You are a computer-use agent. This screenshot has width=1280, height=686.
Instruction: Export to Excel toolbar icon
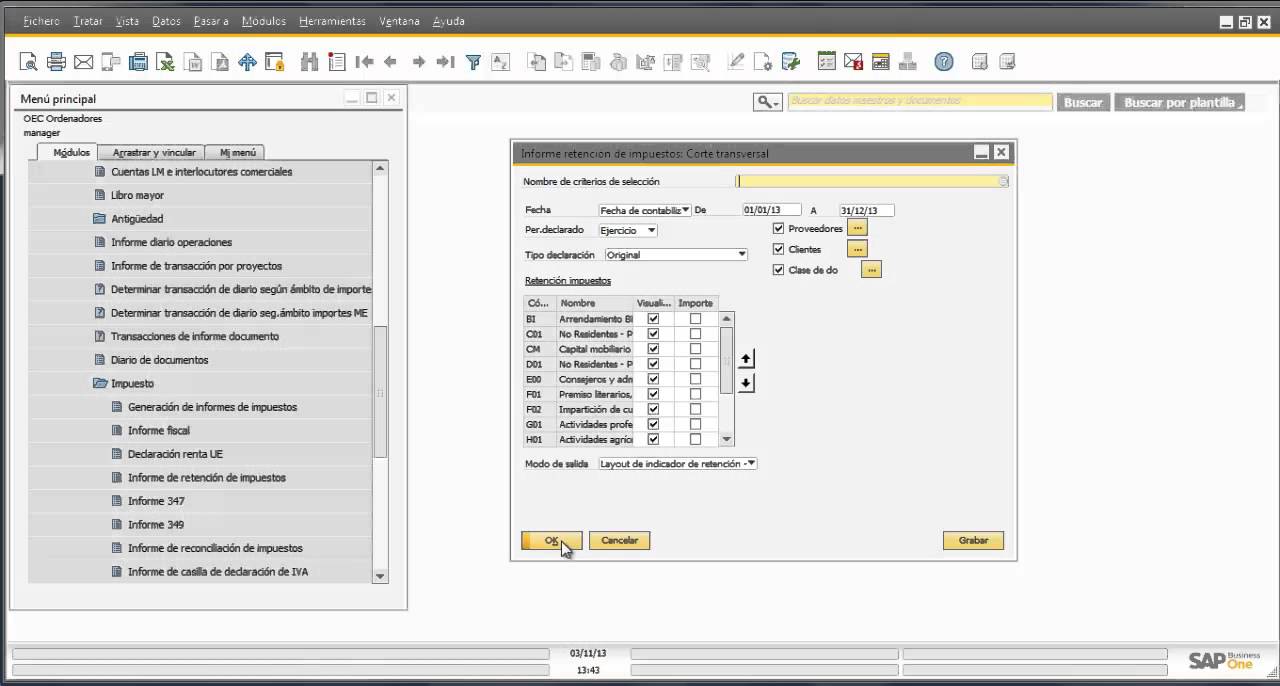click(166, 62)
